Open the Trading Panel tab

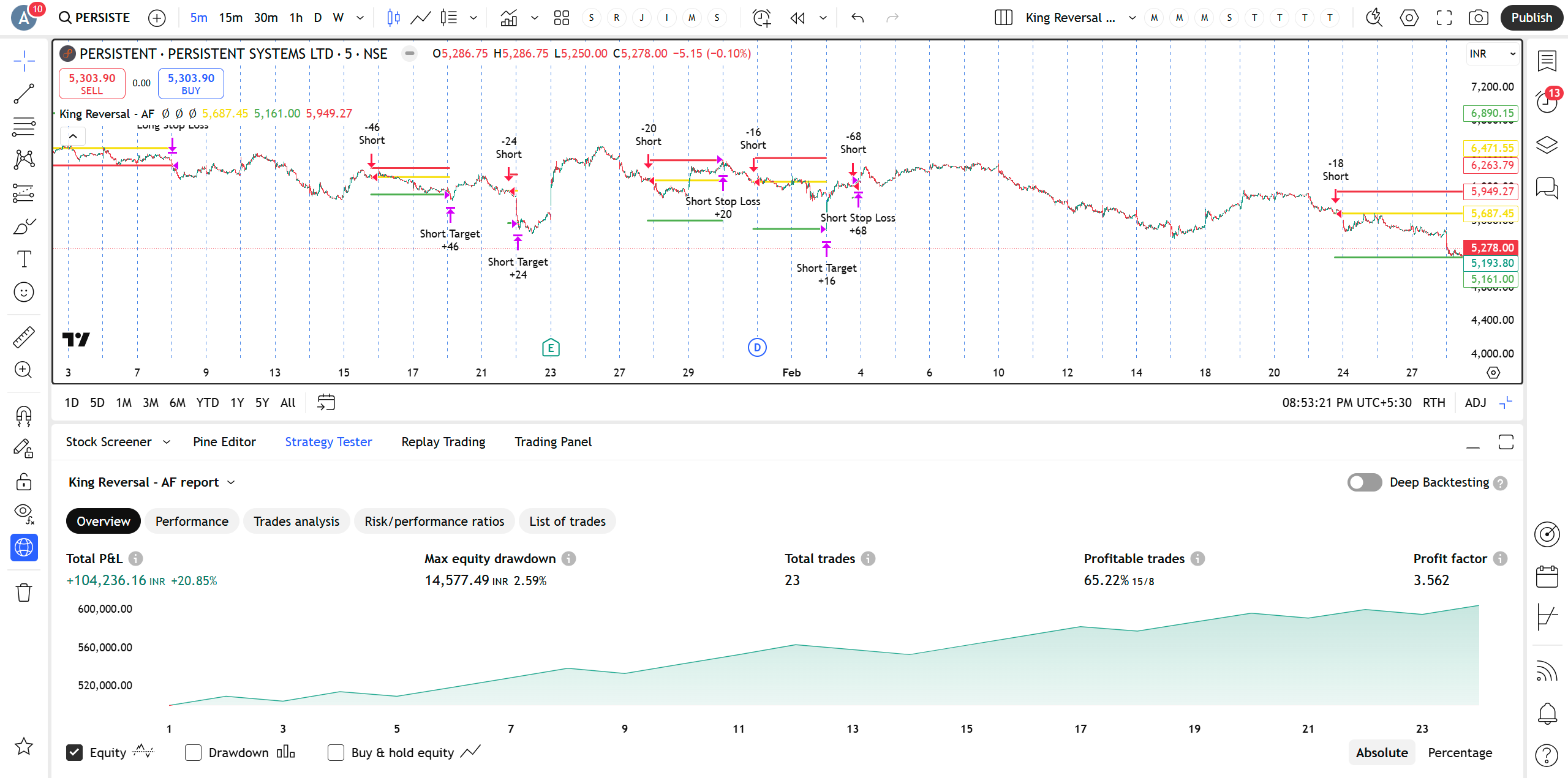pos(553,442)
